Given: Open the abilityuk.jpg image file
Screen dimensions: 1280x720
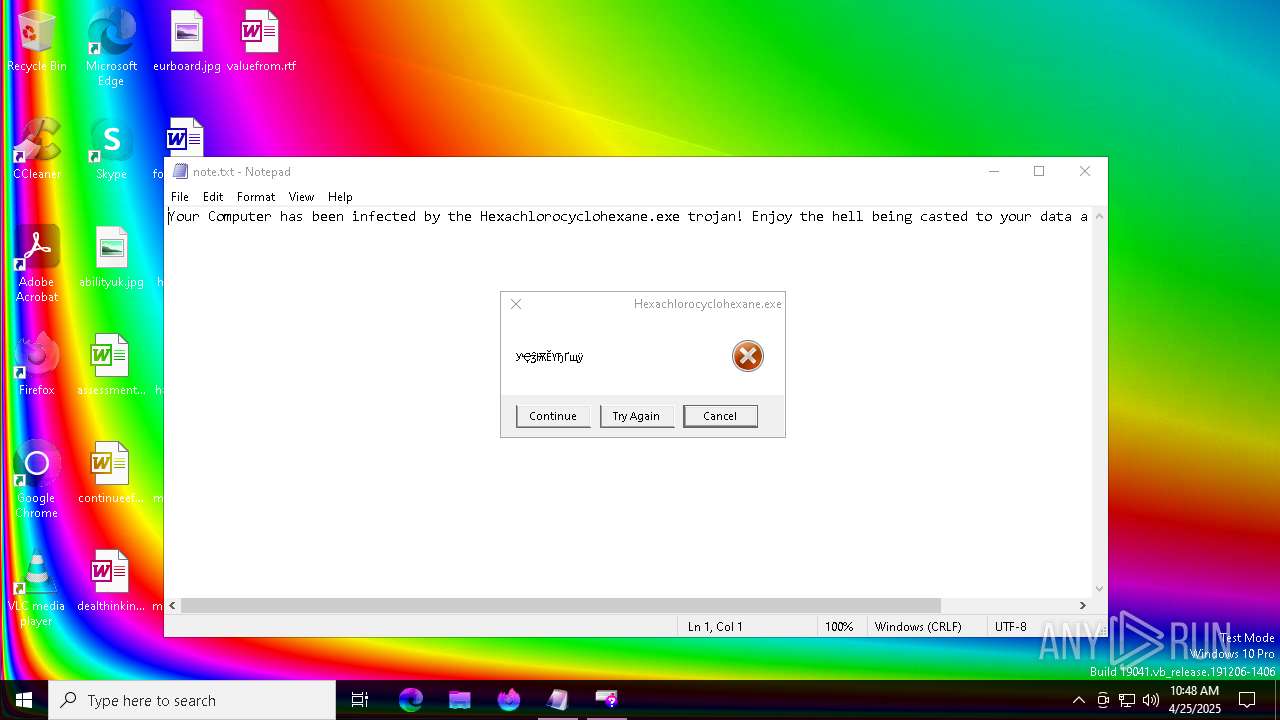Looking at the screenshot, I should click(x=111, y=257).
